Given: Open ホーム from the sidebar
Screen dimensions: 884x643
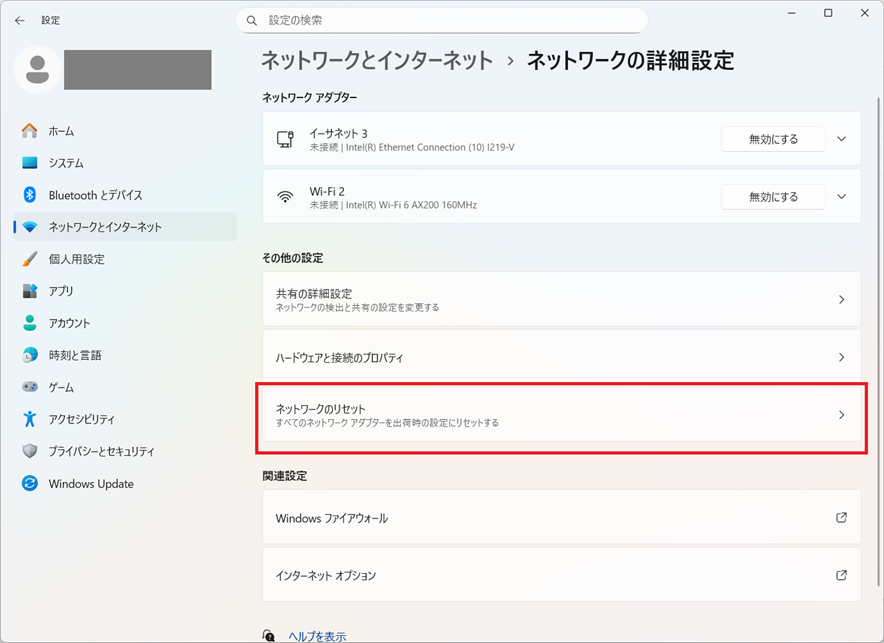Looking at the screenshot, I should click(61, 131).
